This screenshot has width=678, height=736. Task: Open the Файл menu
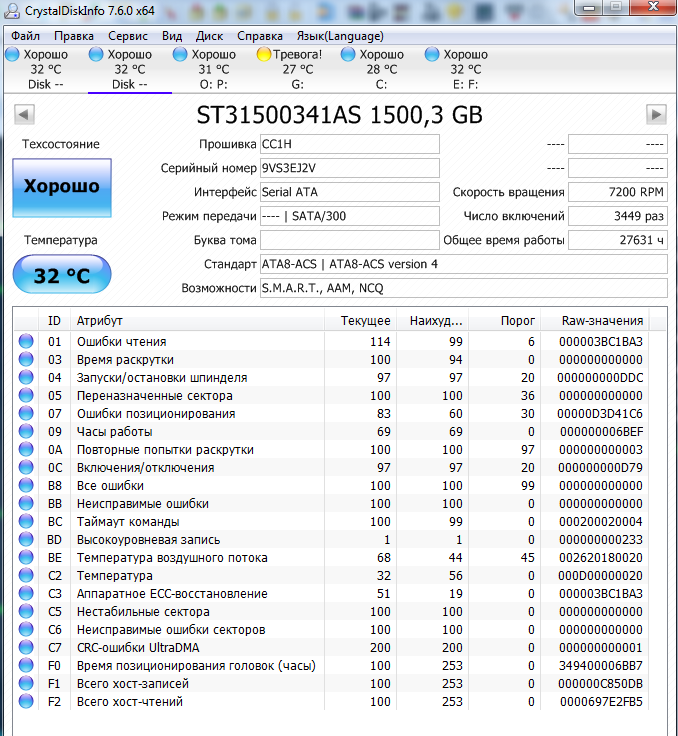click(x=25, y=36)
